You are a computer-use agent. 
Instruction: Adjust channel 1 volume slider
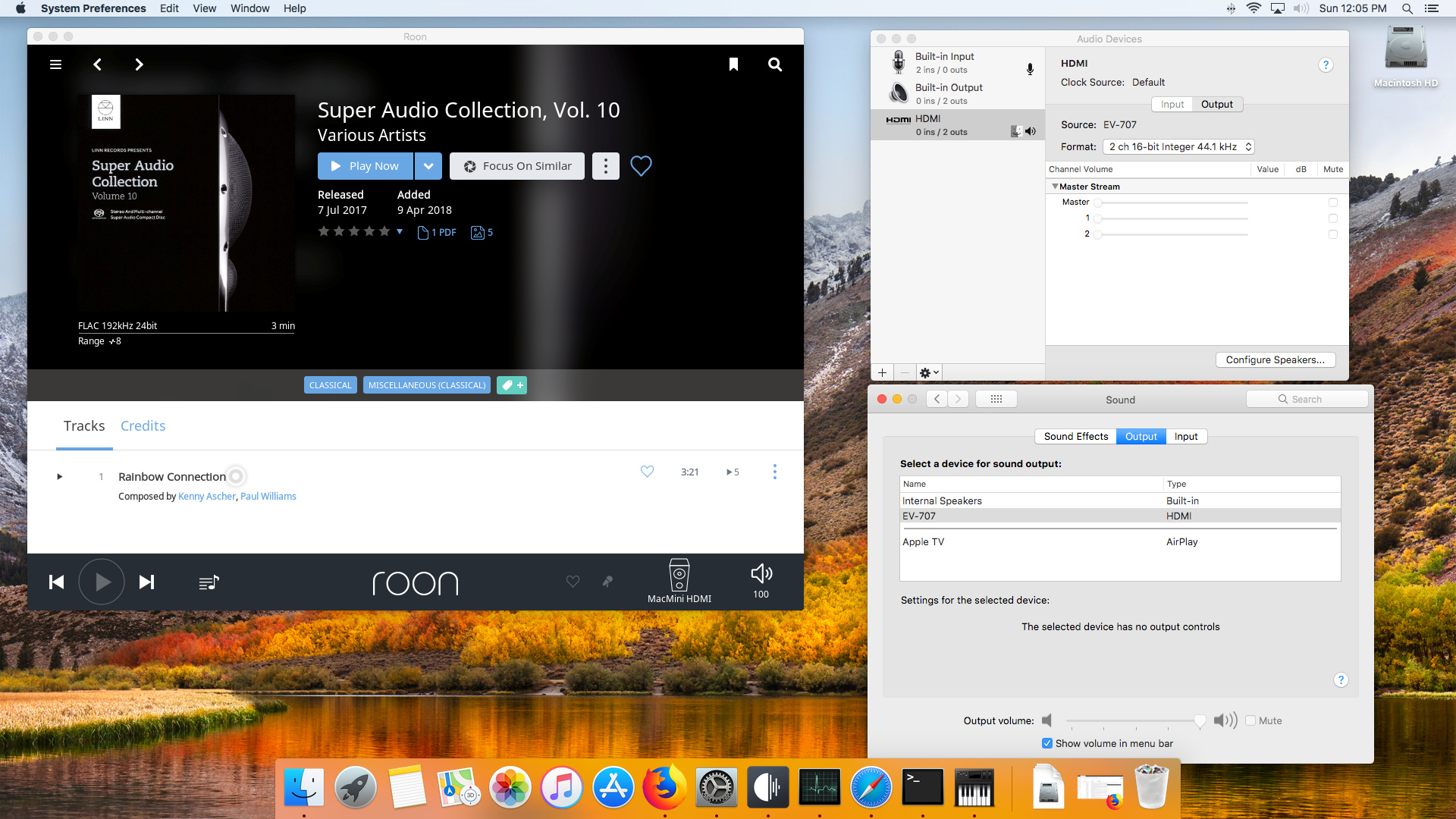[1172, 218]
